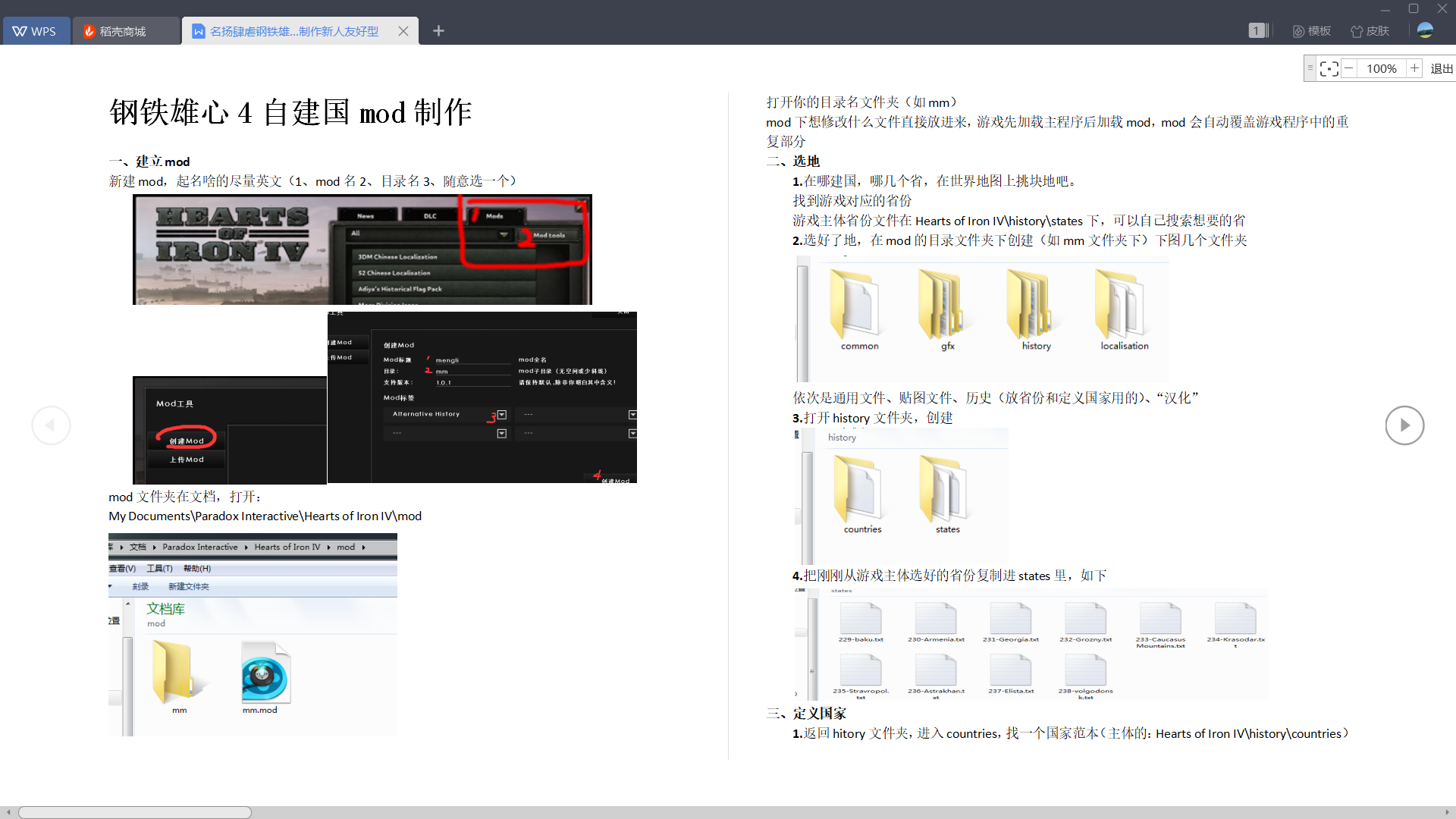Click the line 找到游戏对应的省份
This screenshot has width=1456, height=819.
point(852,201)
